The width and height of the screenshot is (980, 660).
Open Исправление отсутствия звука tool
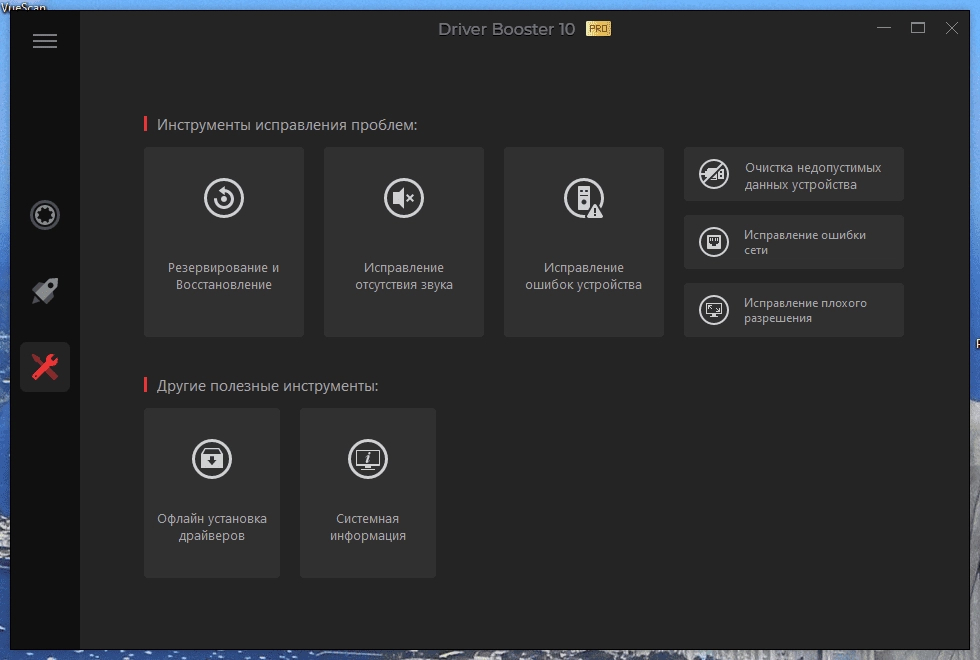[404, 242]
